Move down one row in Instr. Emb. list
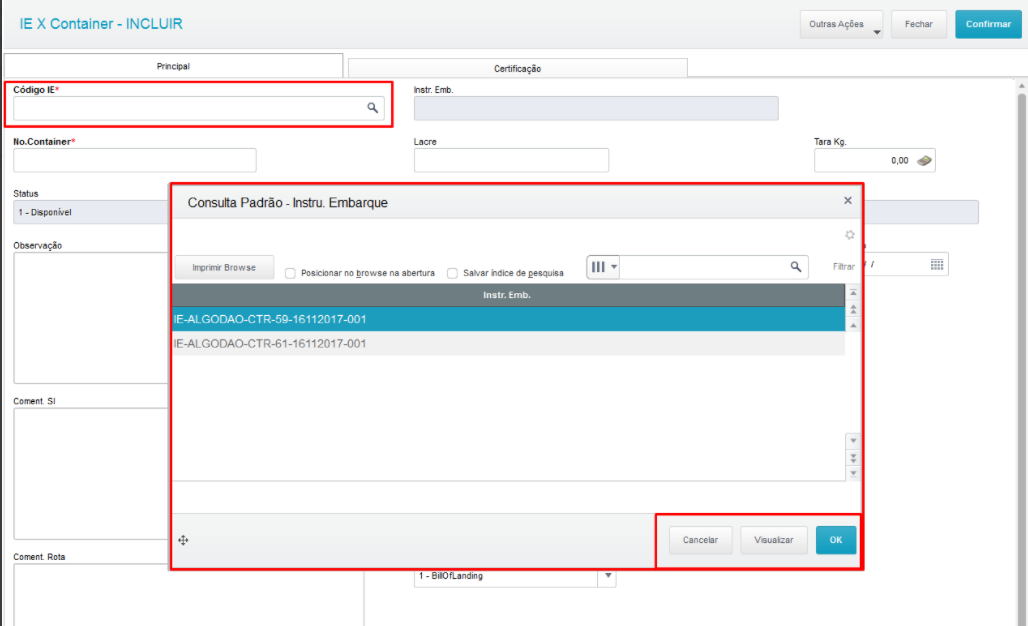The image size is (1028, 626). tap(853, 440)
